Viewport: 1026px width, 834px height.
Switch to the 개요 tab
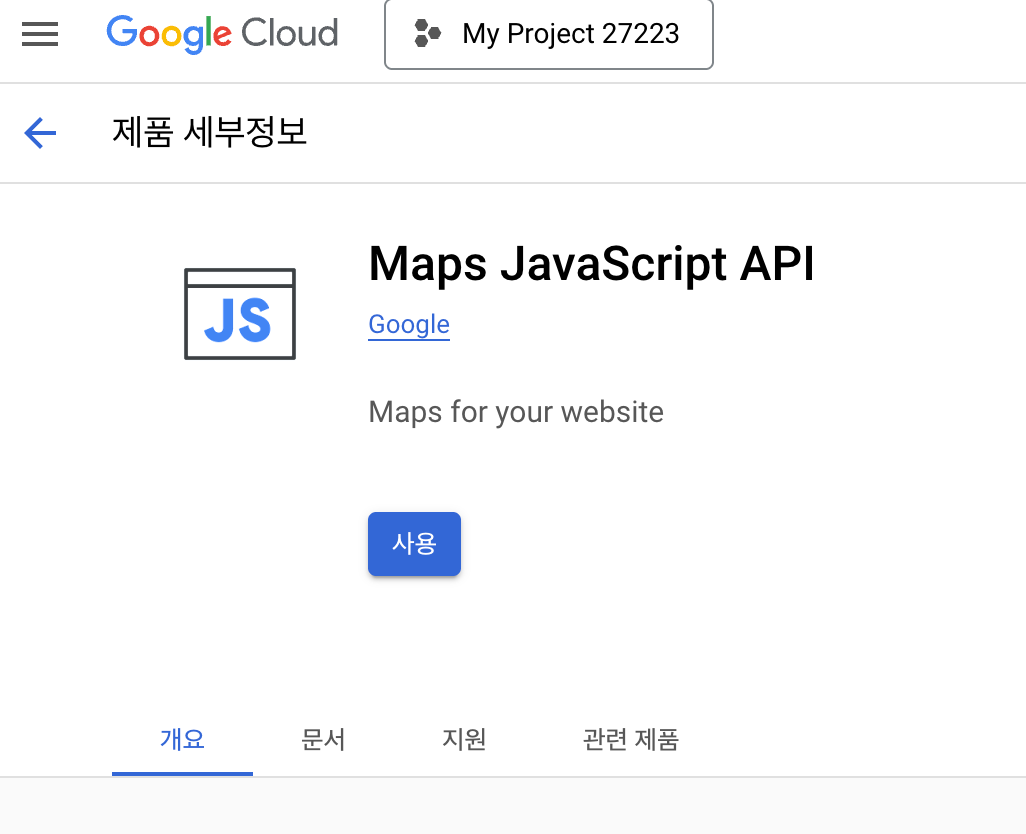coord(183,740)
